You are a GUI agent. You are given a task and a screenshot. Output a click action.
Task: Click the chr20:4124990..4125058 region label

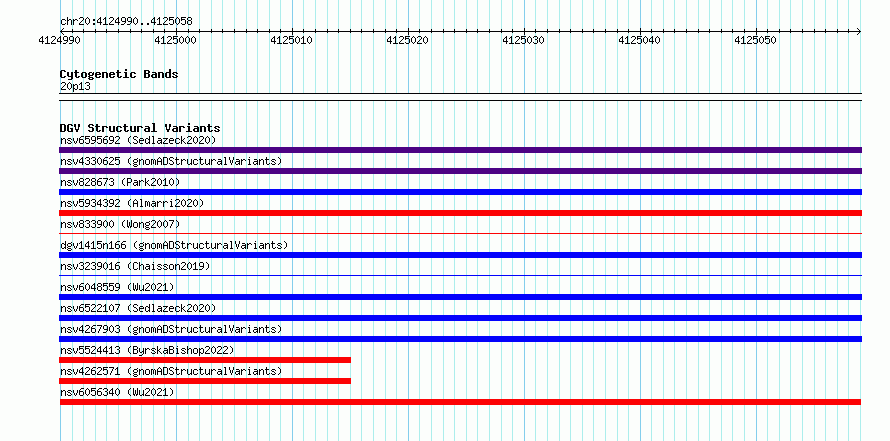(x=126, y=22)
